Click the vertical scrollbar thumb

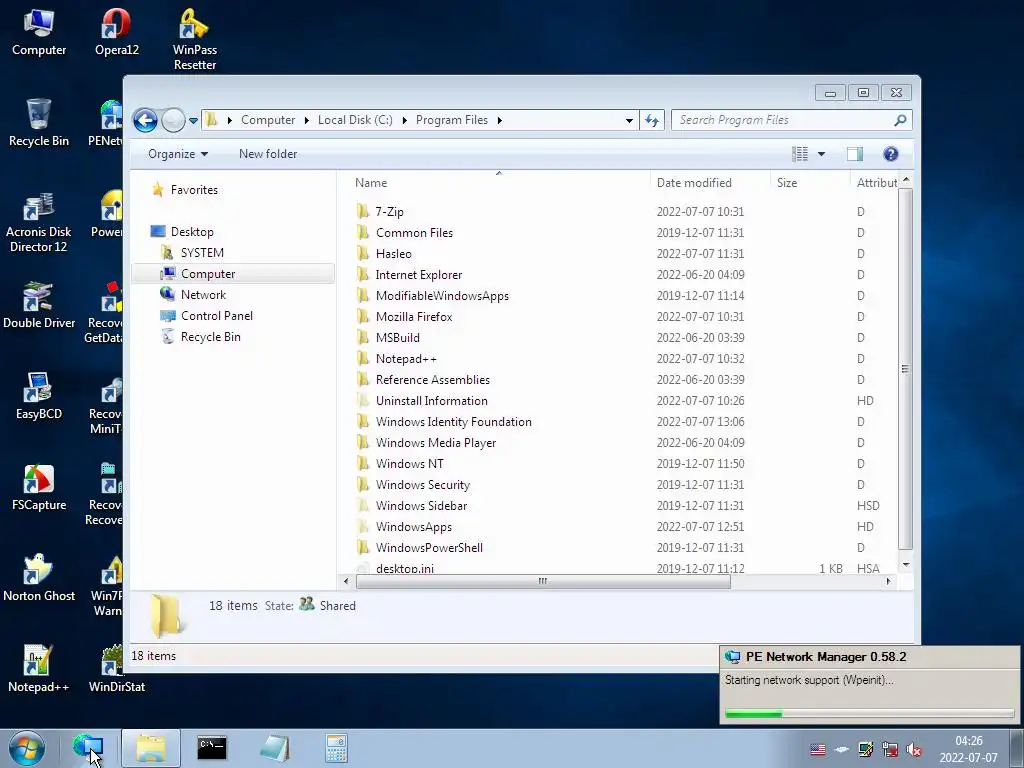905,369
